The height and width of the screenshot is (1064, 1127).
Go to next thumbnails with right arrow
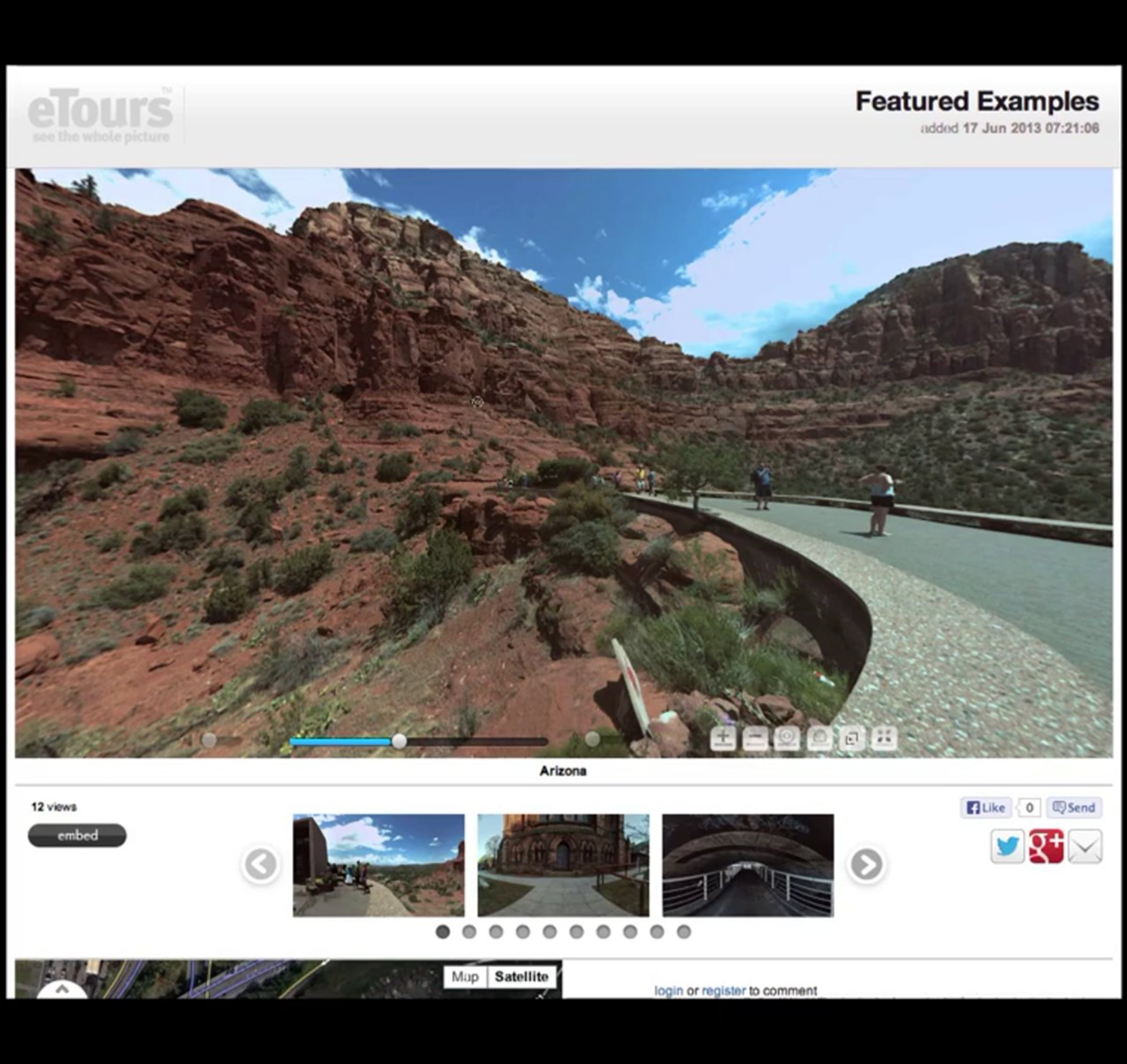[867, 864]
